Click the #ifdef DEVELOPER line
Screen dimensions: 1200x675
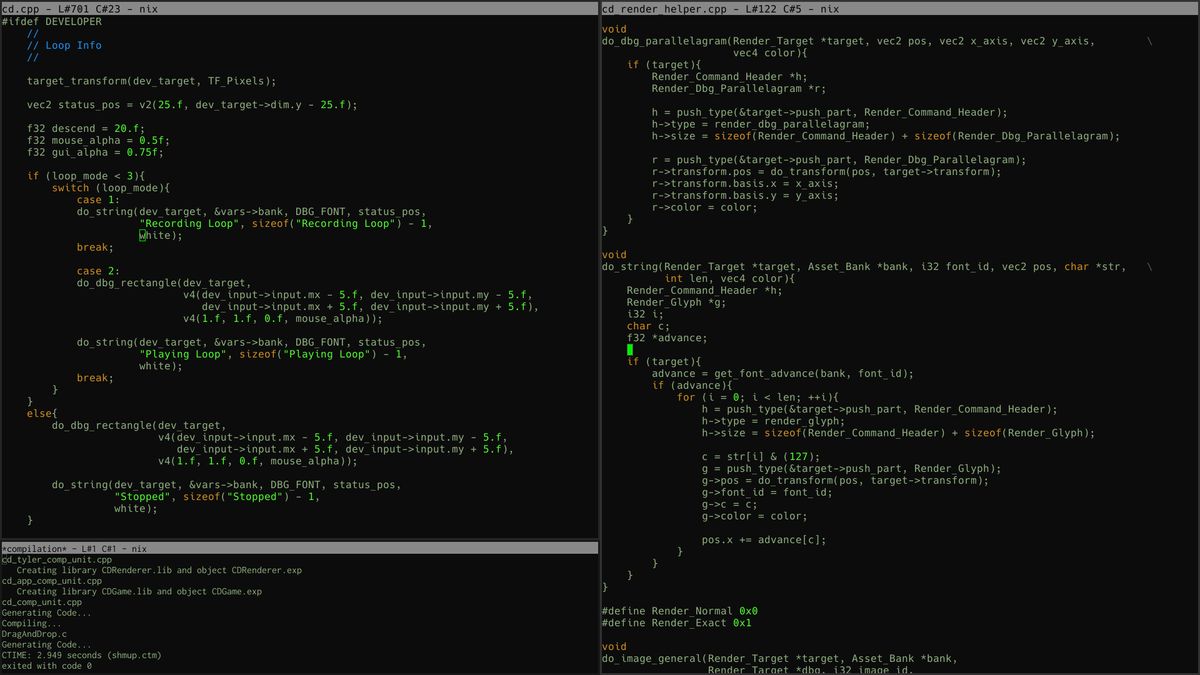(48, 21)
